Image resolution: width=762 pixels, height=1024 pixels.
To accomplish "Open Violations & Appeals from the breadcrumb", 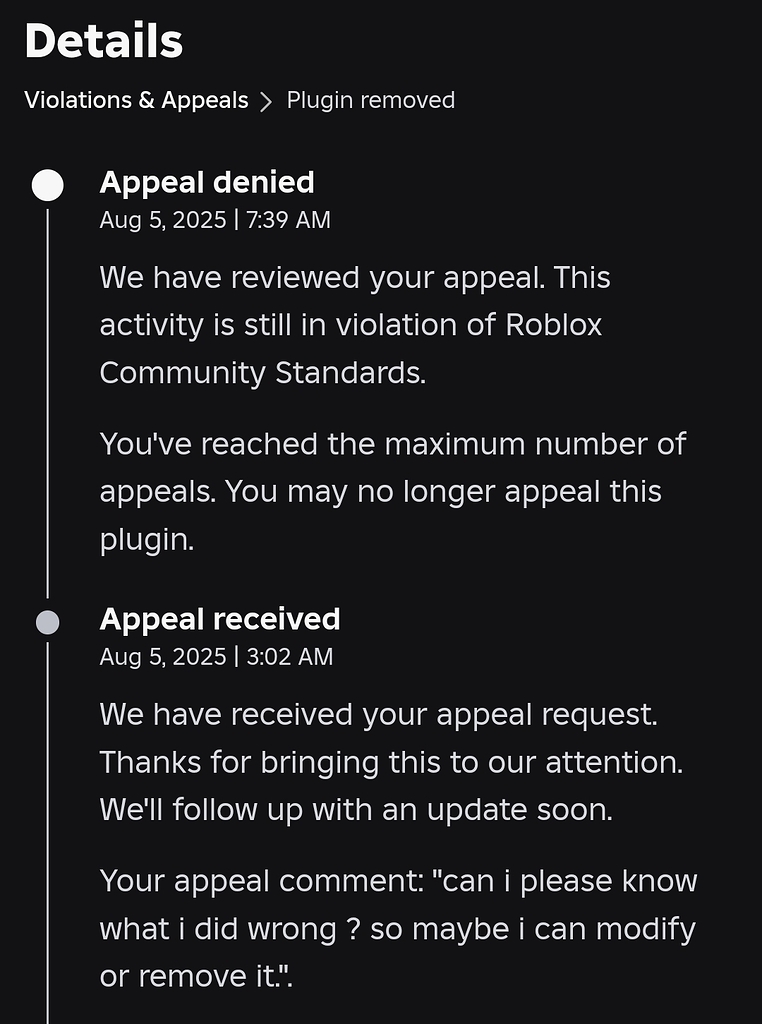I will pos(135,100).
